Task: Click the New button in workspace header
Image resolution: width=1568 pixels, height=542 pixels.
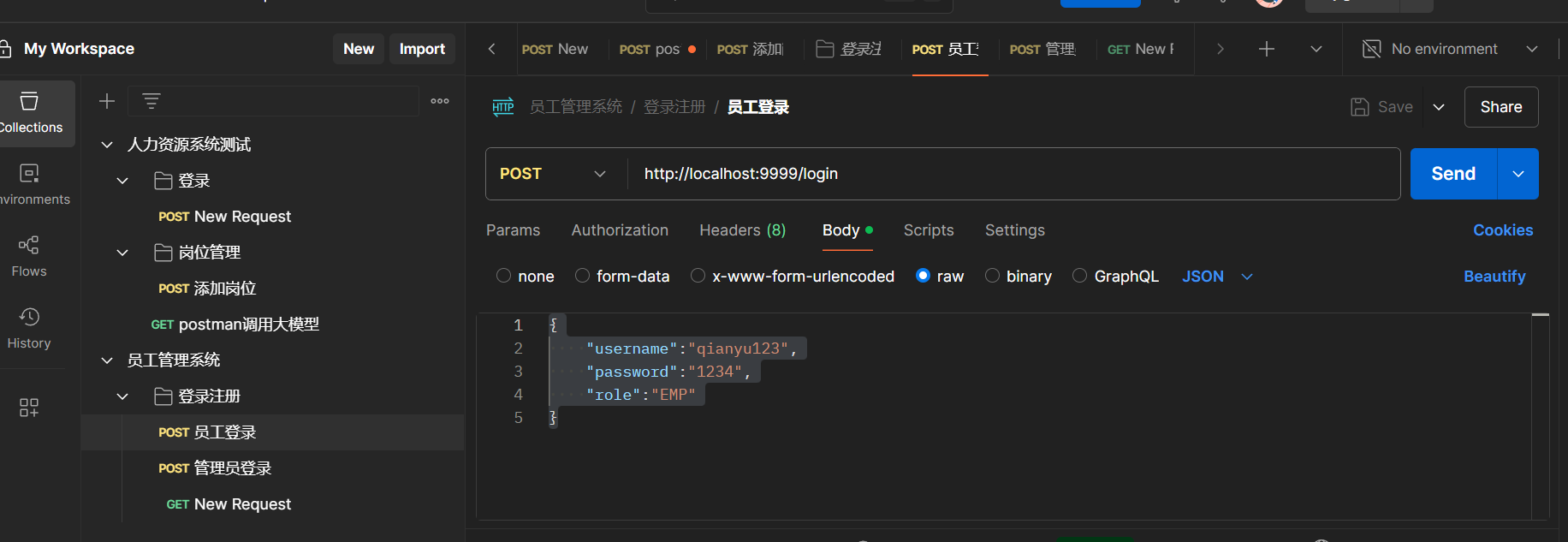Action: coord(359,49)
